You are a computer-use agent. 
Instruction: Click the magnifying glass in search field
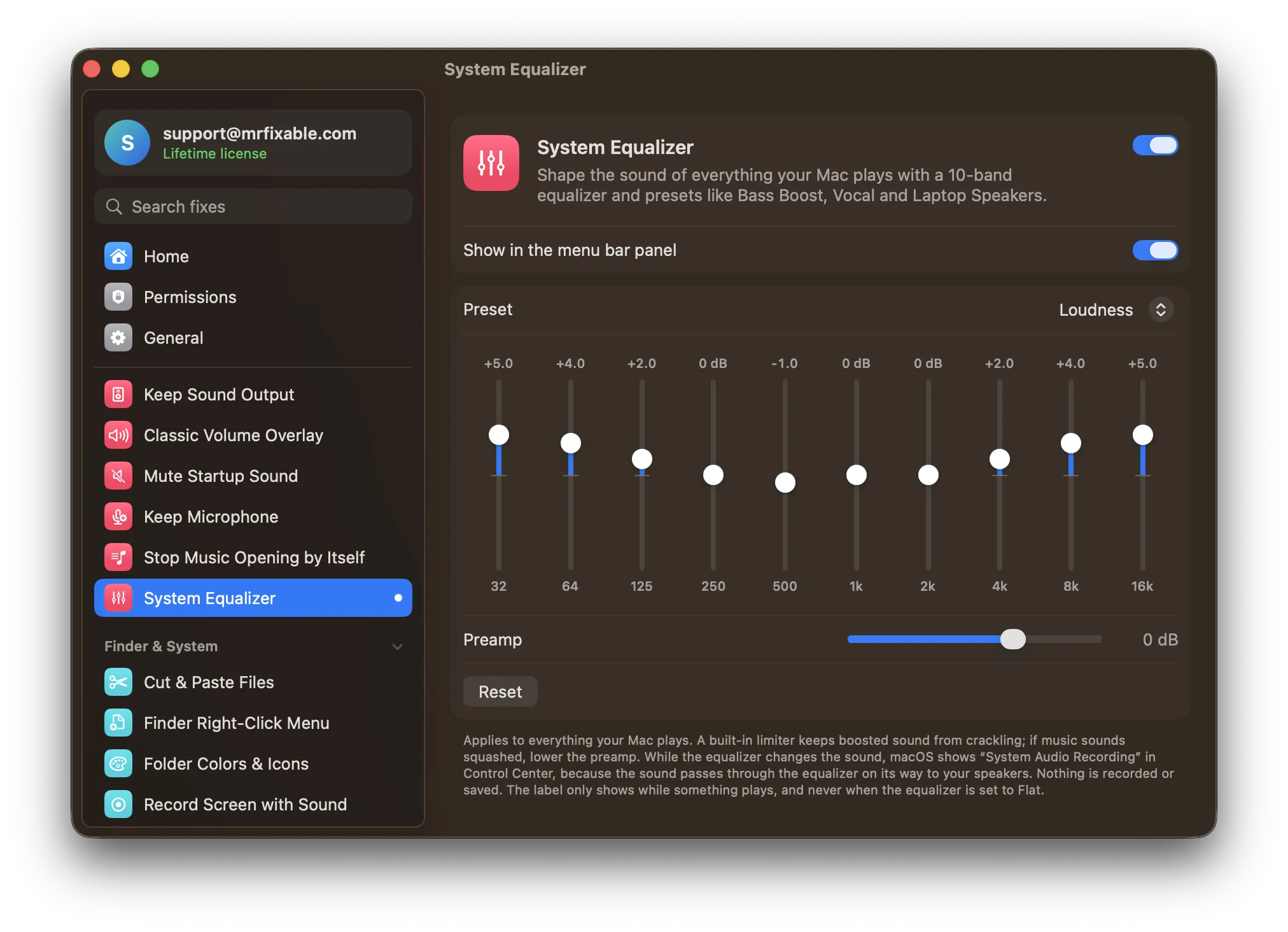click(114, 206)
